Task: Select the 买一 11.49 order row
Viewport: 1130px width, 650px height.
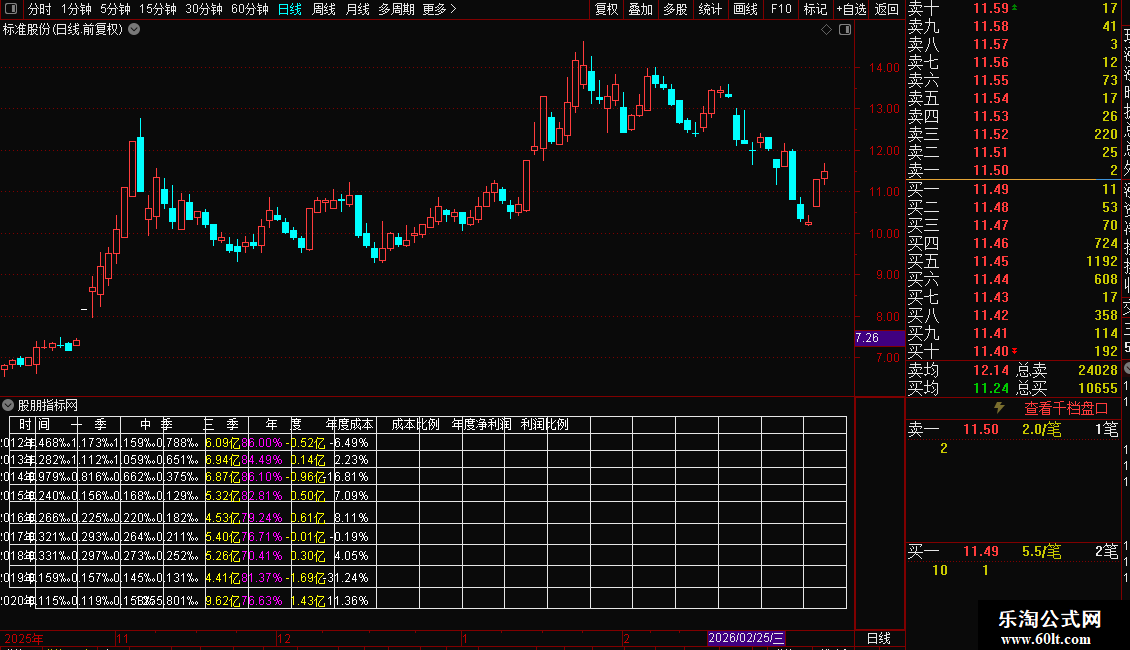Action: 1013,189
